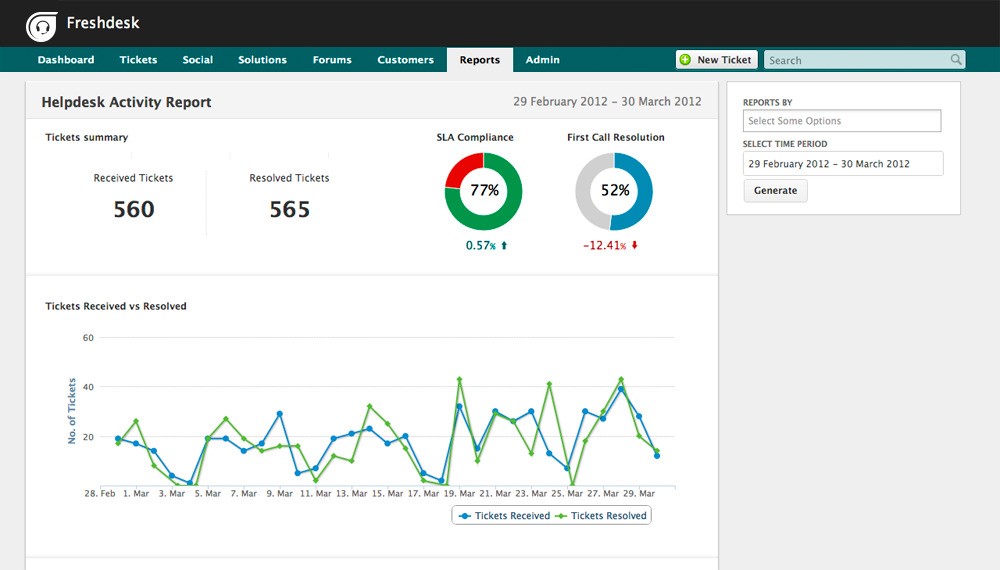1000x570 pixels.
Task: Open the Reports By options dropdown
Action: 842,121
